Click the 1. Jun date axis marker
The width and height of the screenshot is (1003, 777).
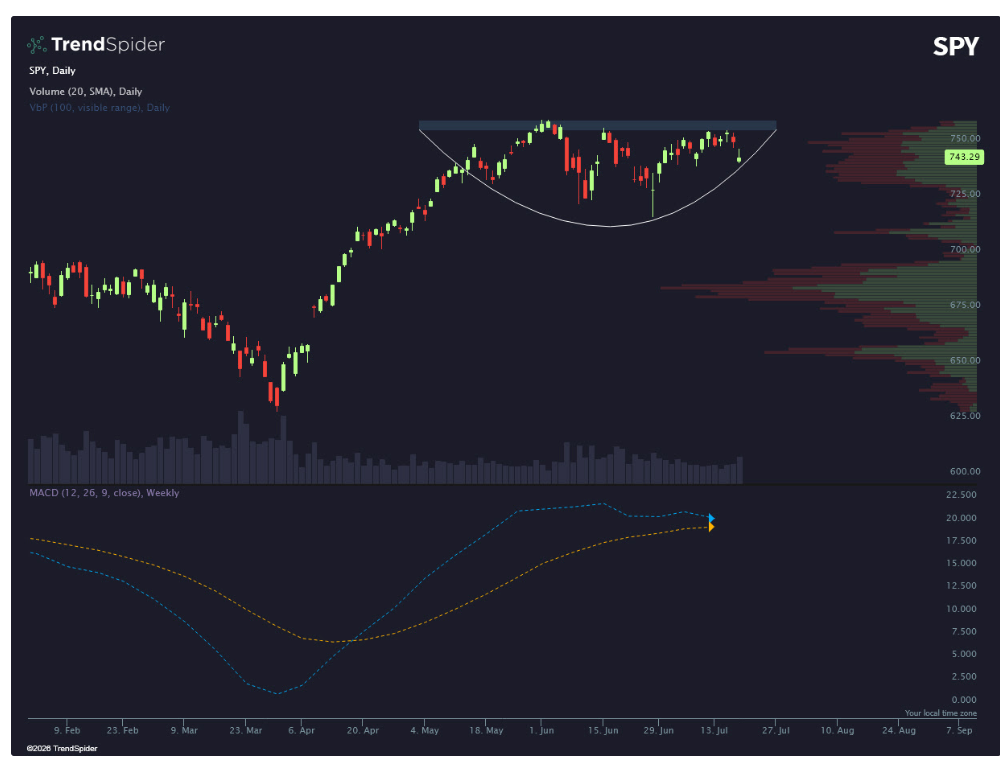pyautogui.click(x=542, y=730)
